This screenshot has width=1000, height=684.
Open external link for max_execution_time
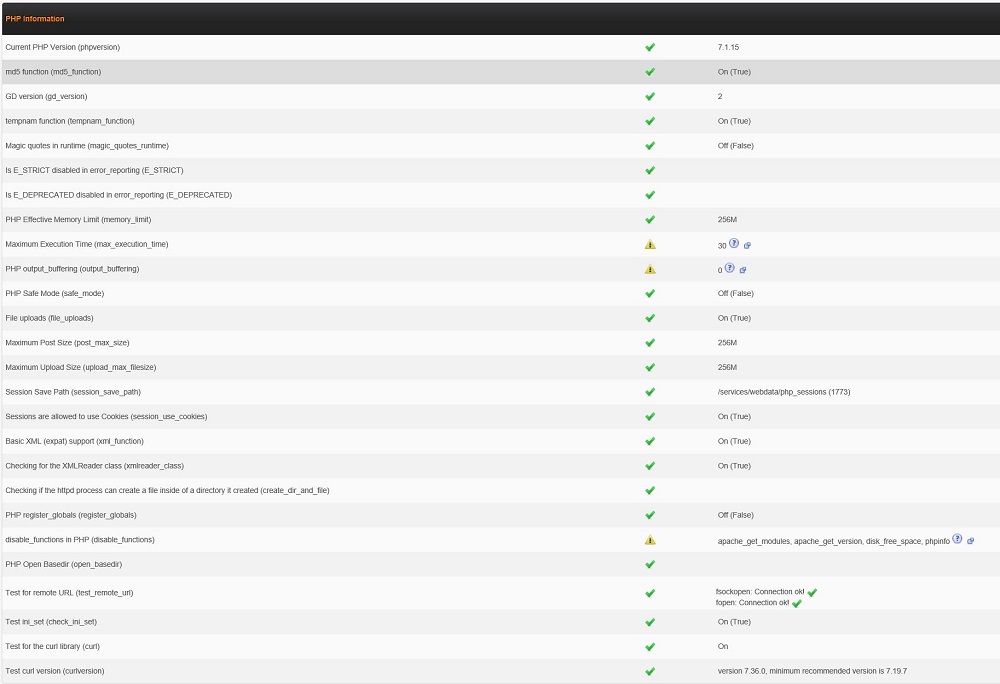pyautogui.click(x=747, y=245)
